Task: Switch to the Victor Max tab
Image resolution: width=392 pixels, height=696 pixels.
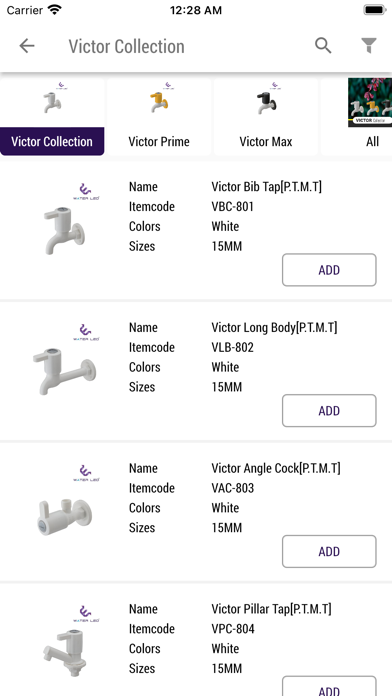Action: tap(266, 142)
